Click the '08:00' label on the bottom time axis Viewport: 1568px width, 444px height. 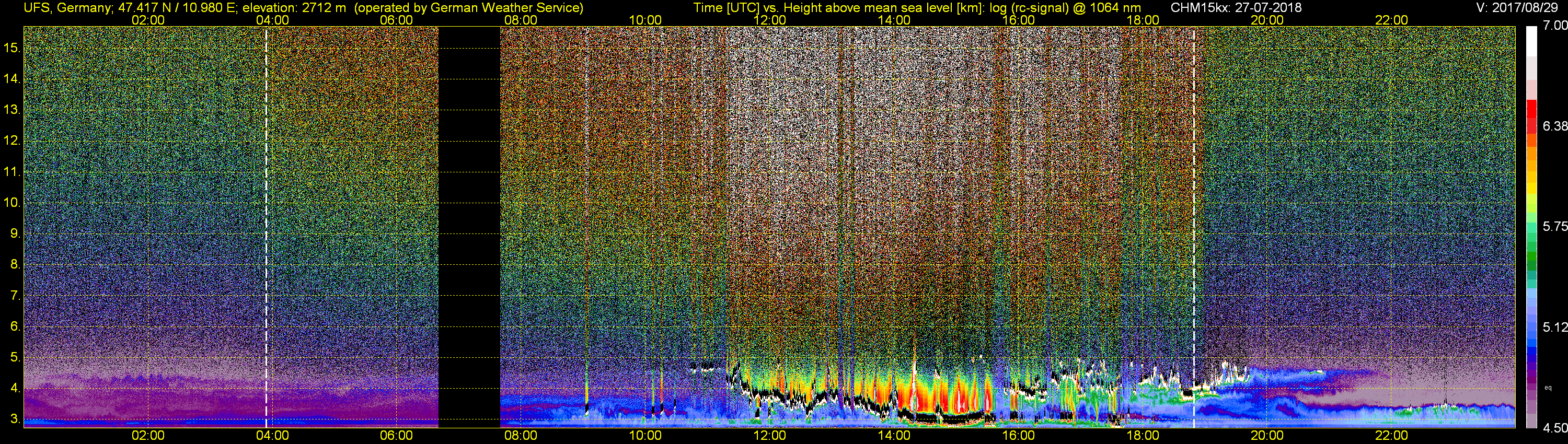coord(521,436)
